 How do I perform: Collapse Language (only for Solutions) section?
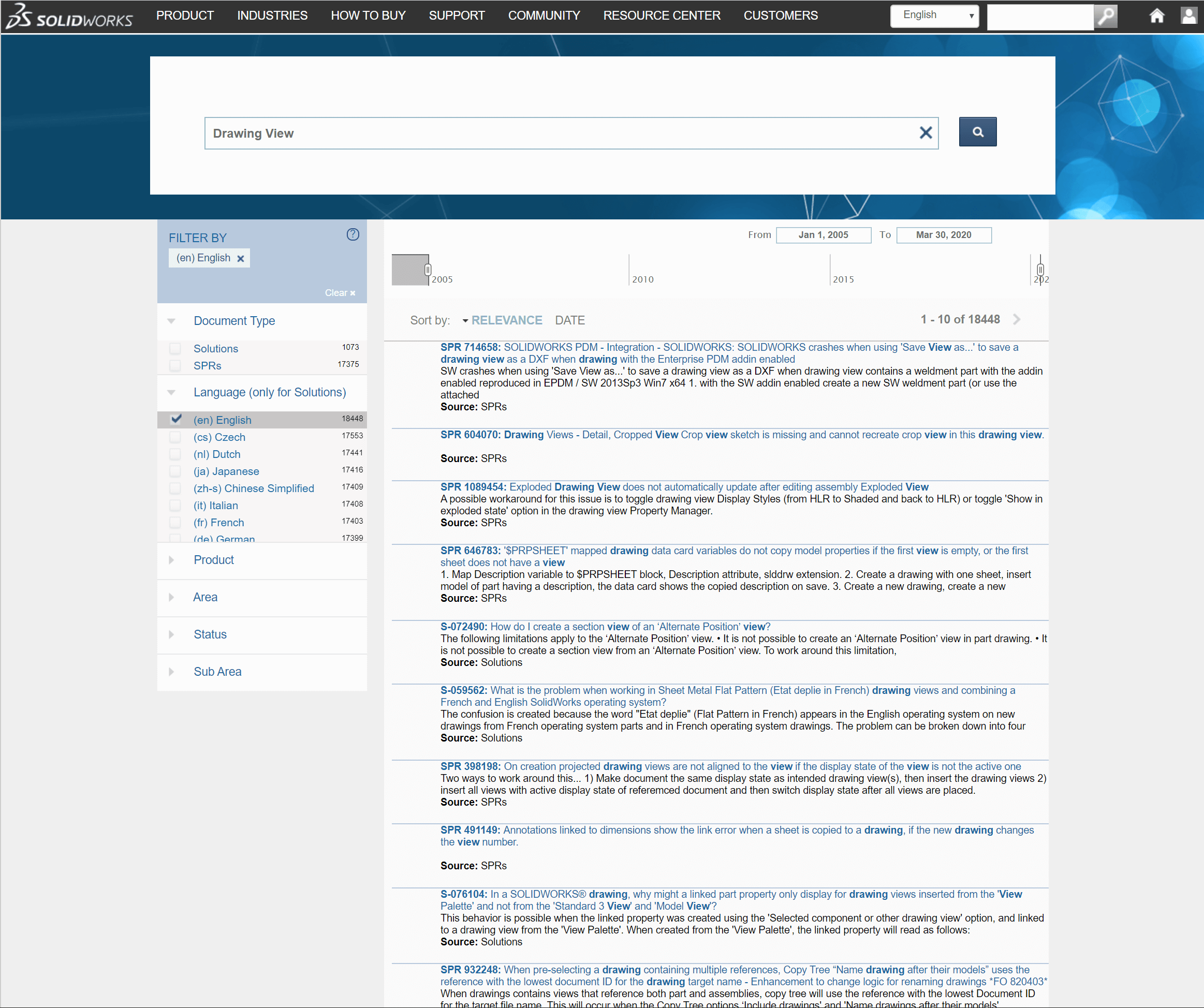171,393
